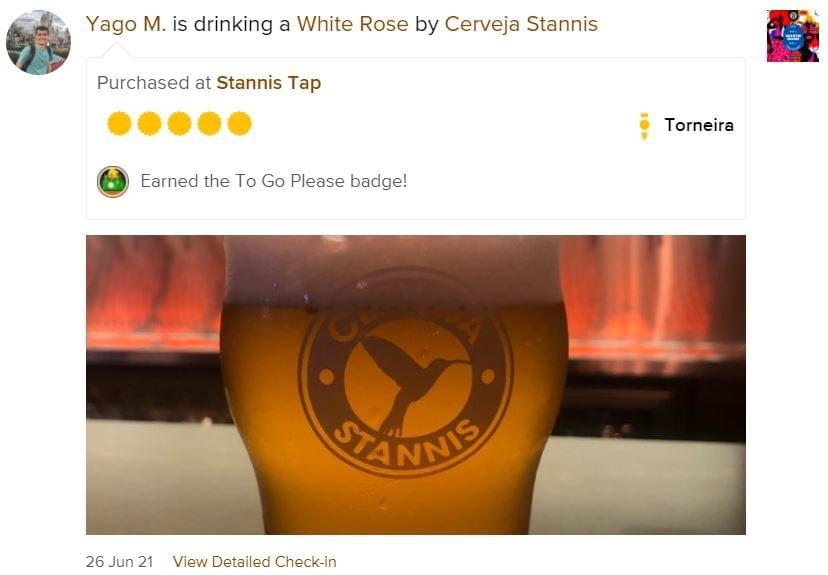
Task: Click the Purchased at label text
Action: point(154,83)
